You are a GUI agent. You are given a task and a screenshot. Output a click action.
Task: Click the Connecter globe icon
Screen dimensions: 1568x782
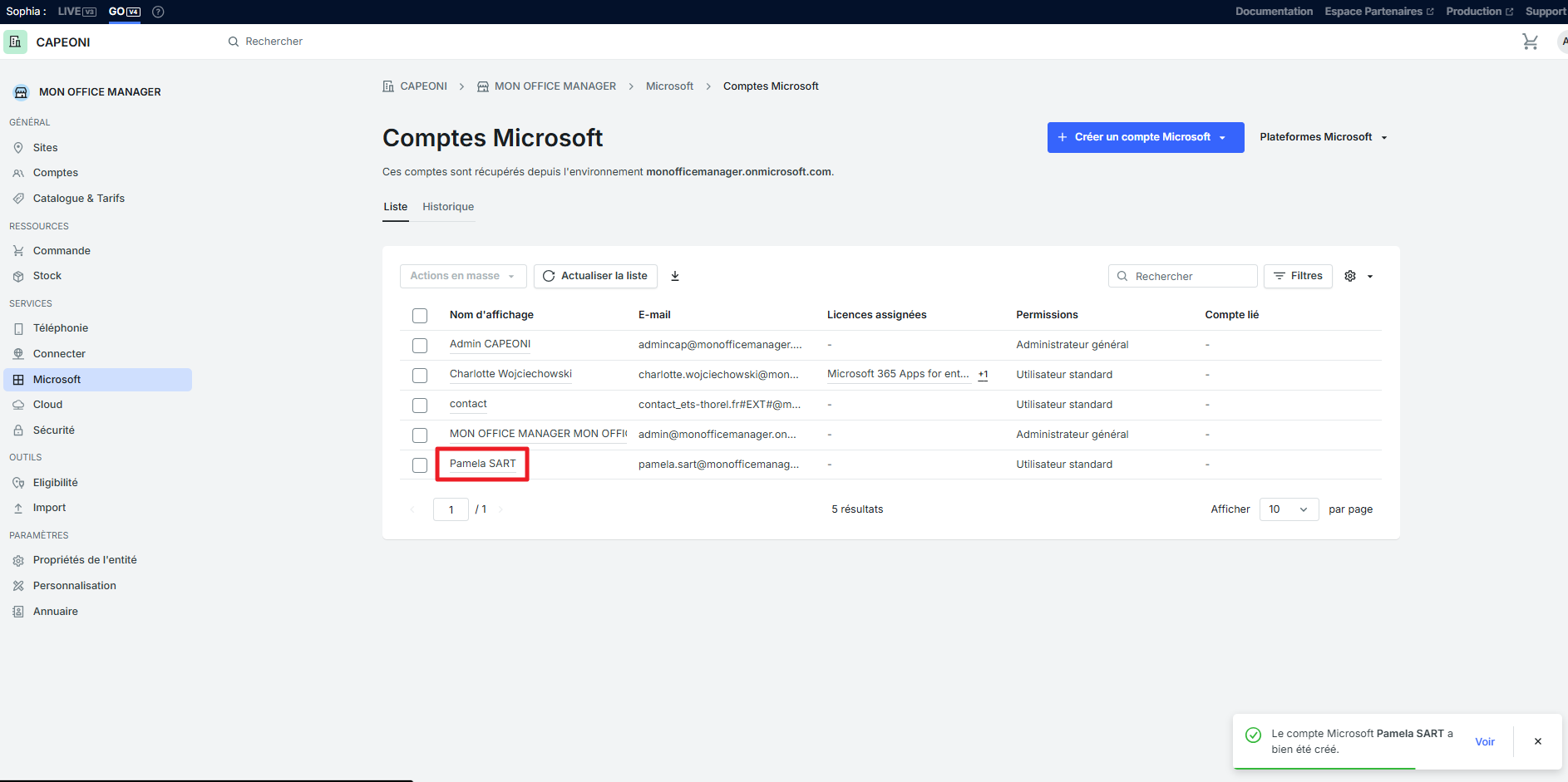coord(18,354)
